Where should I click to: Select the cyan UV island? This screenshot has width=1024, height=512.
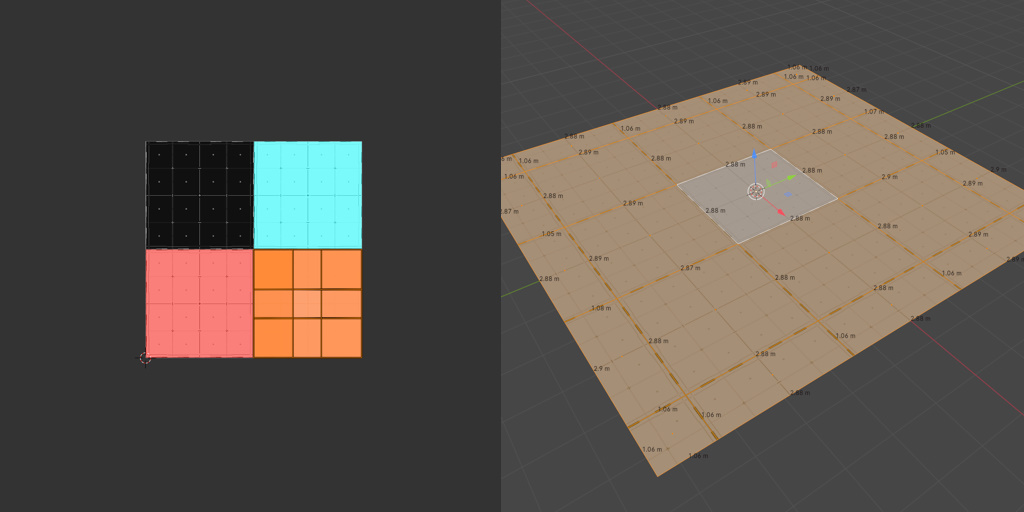click(308, 195)
